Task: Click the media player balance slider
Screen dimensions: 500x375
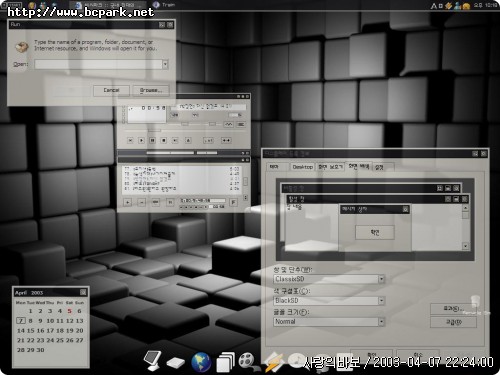Action: (212, 124)
